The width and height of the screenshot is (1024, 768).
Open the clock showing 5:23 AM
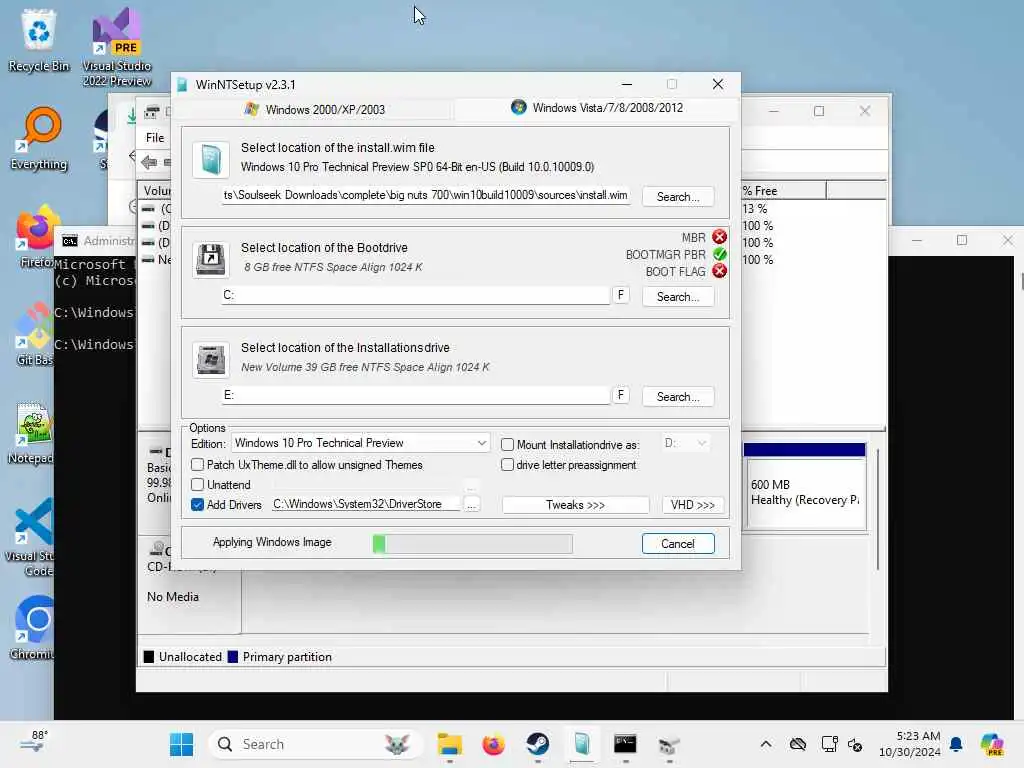point(910,744)
